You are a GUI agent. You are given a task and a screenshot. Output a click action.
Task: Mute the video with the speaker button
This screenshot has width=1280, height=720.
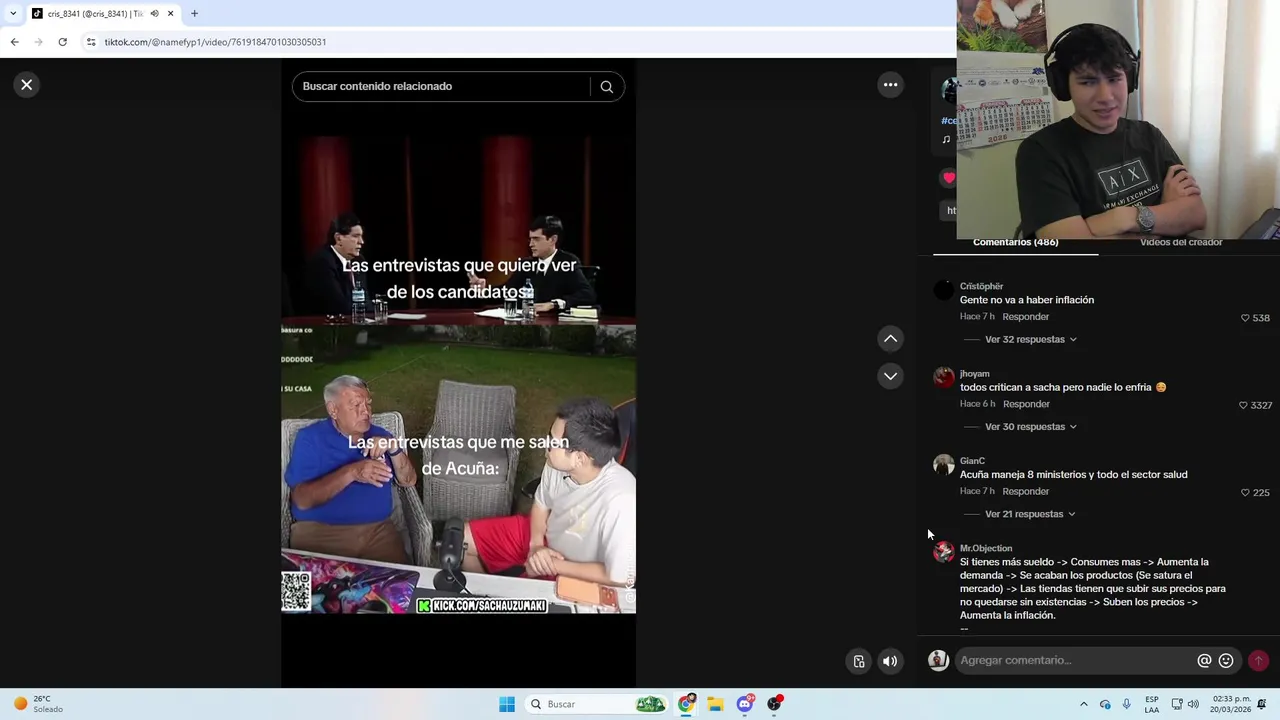pos(890,661)
